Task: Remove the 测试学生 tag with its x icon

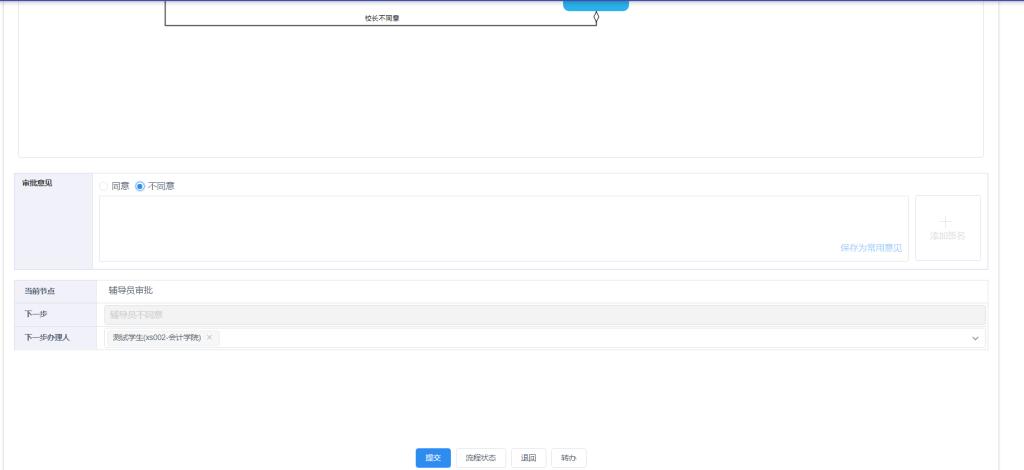Action: (209, 338)
